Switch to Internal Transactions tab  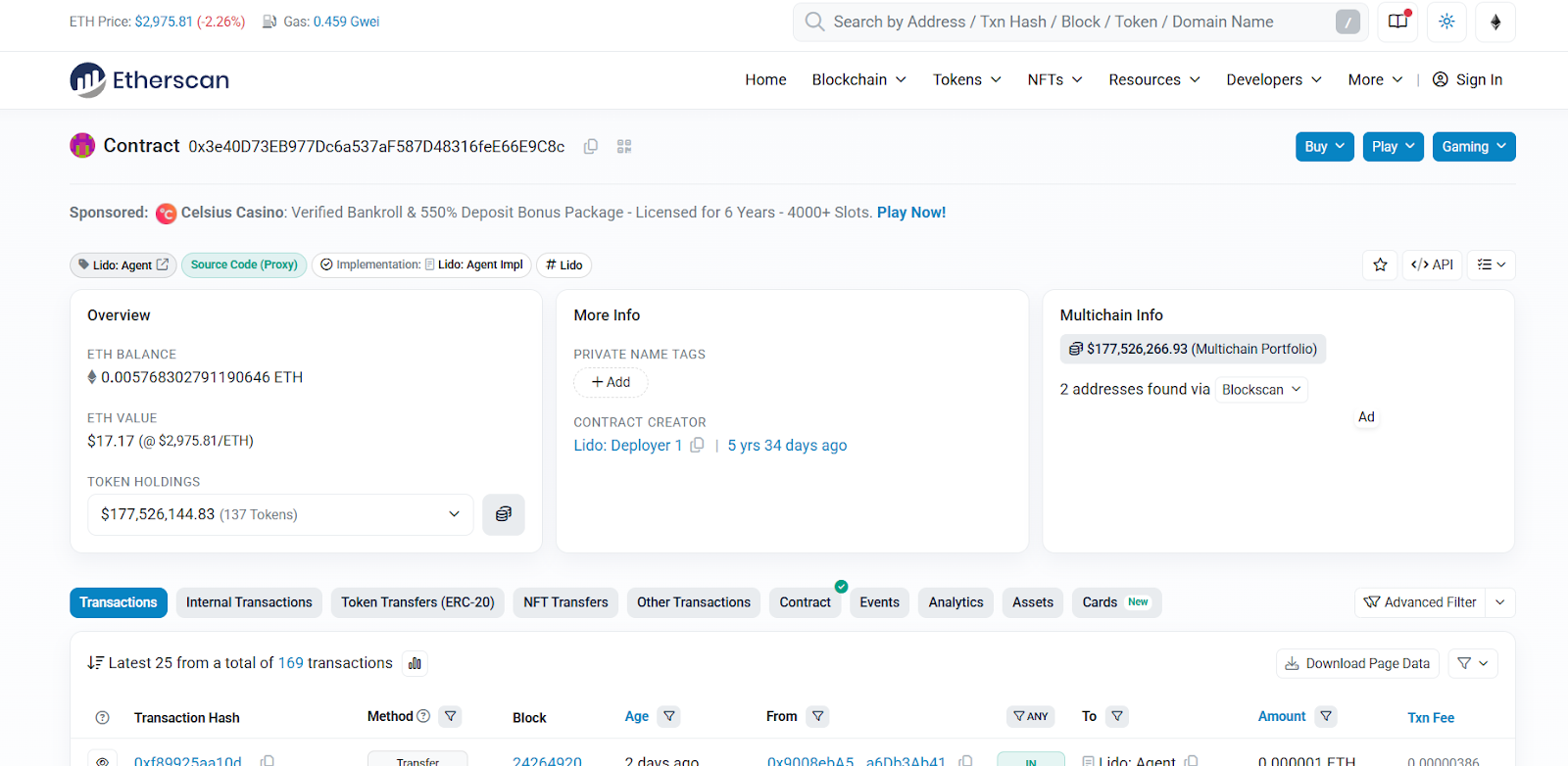[x=249, y=602]
